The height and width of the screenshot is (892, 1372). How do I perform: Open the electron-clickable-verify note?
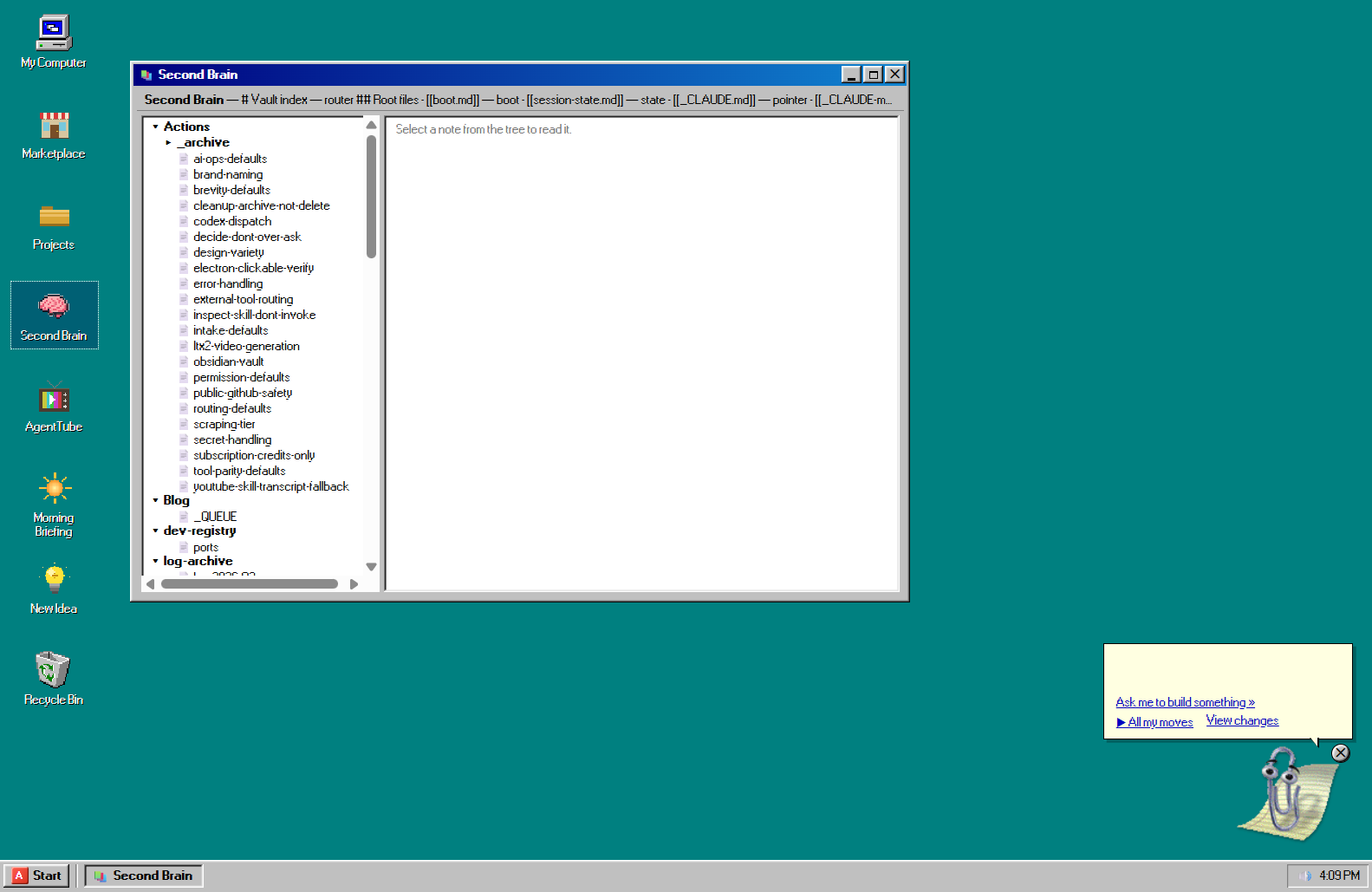click(x=253, y=268)
